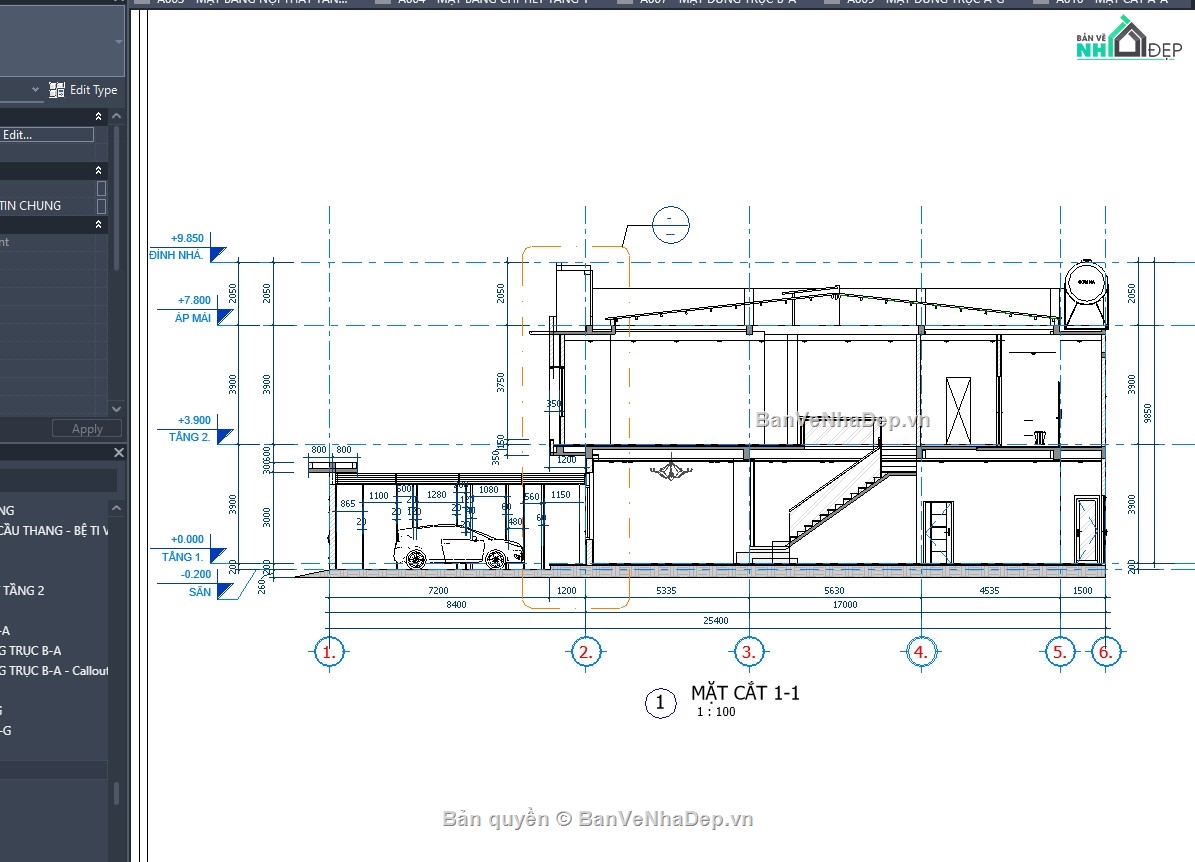This screenshot has width=1195, height=862.
Task: Select grid bubble 6 on the right
Action: [1106, 651]
